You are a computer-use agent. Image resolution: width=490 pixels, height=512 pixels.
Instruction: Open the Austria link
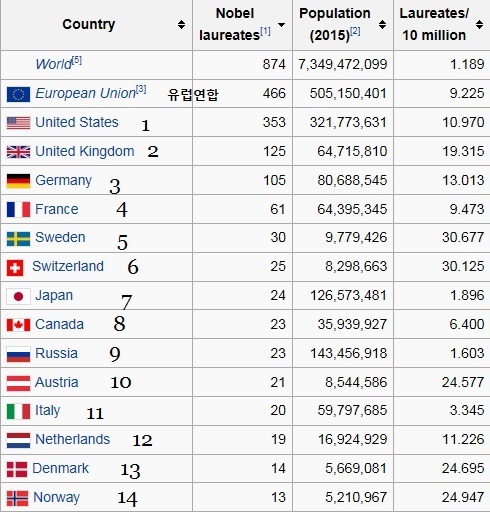(x=57, y=382)
